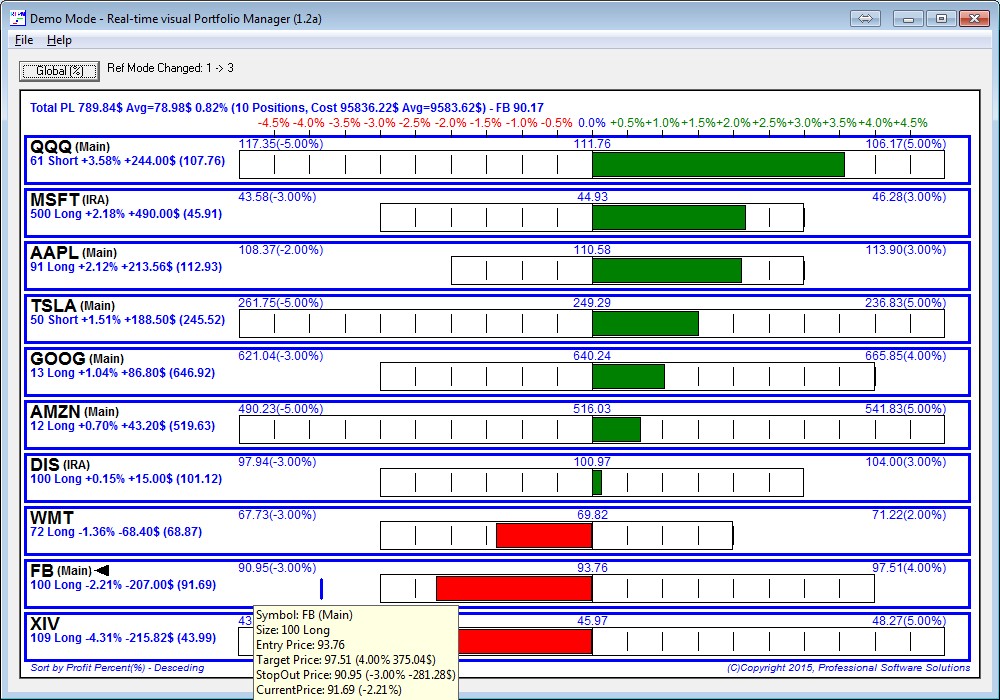This screenshot has width=1000, height=700.
Task: Click the Portfolio Manager app icon in title bar
Action: (18, 18)
